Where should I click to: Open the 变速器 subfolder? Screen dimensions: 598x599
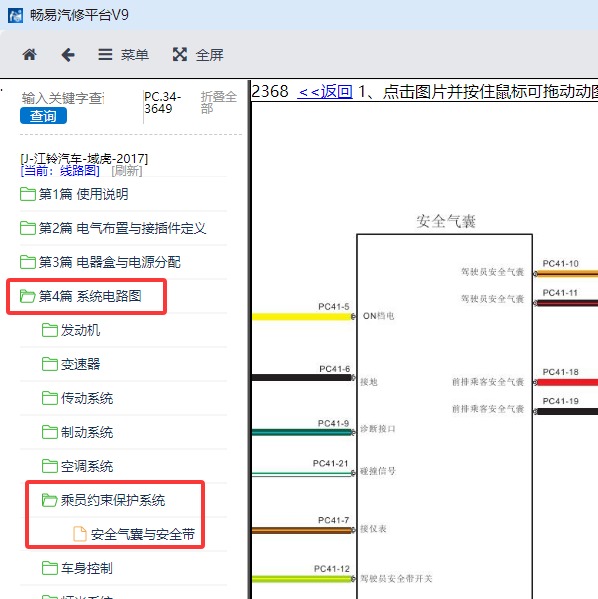tap(80, 364)
